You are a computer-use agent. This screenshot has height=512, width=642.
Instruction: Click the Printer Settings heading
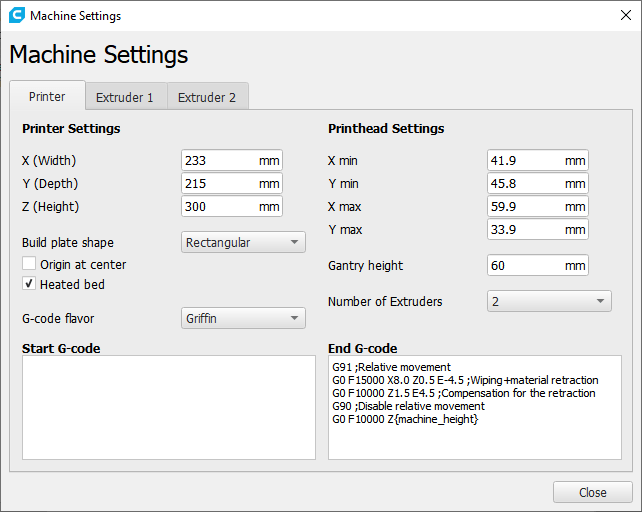tap(71, 129)
